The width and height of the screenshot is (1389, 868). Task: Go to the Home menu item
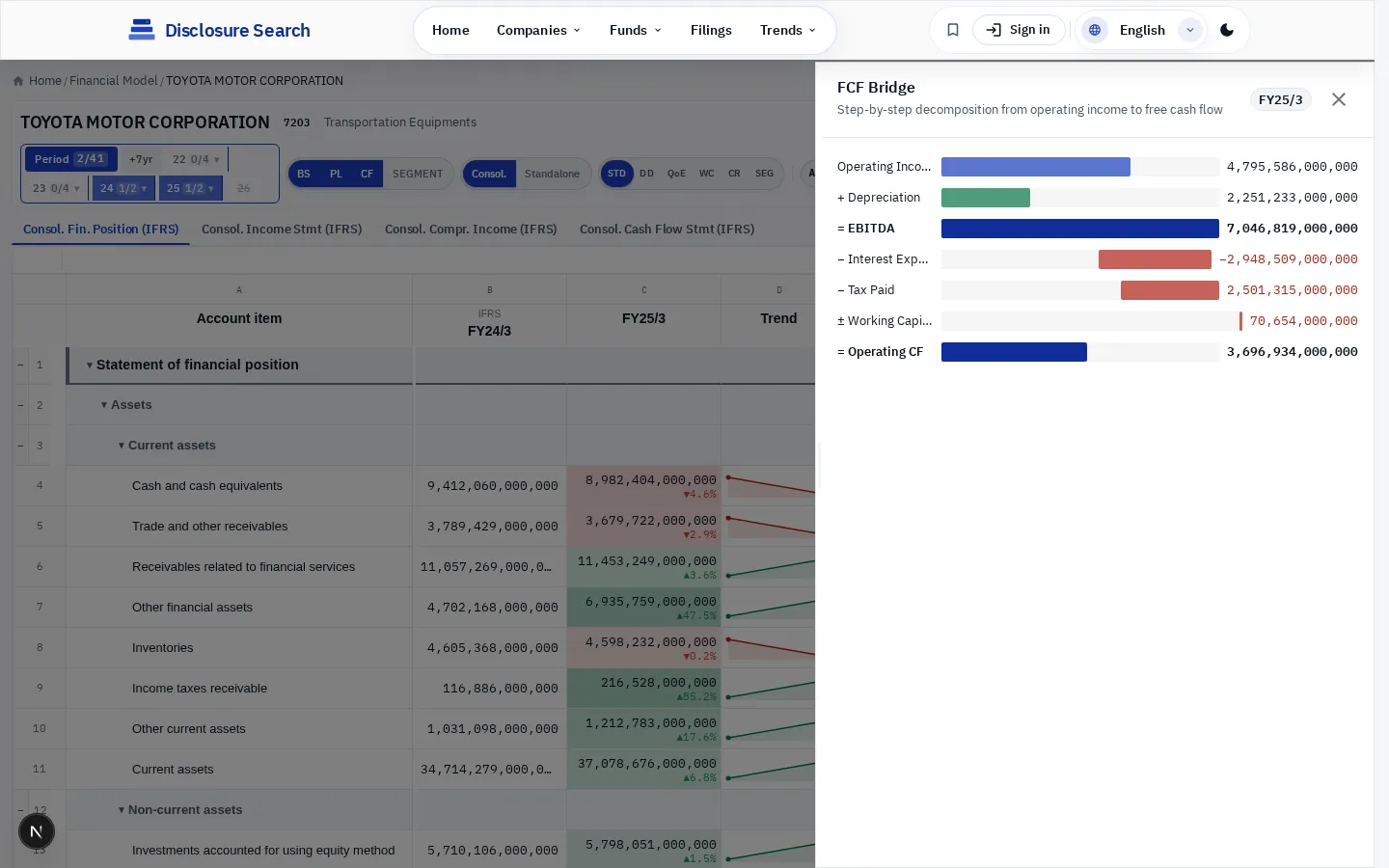click(450, 30)
